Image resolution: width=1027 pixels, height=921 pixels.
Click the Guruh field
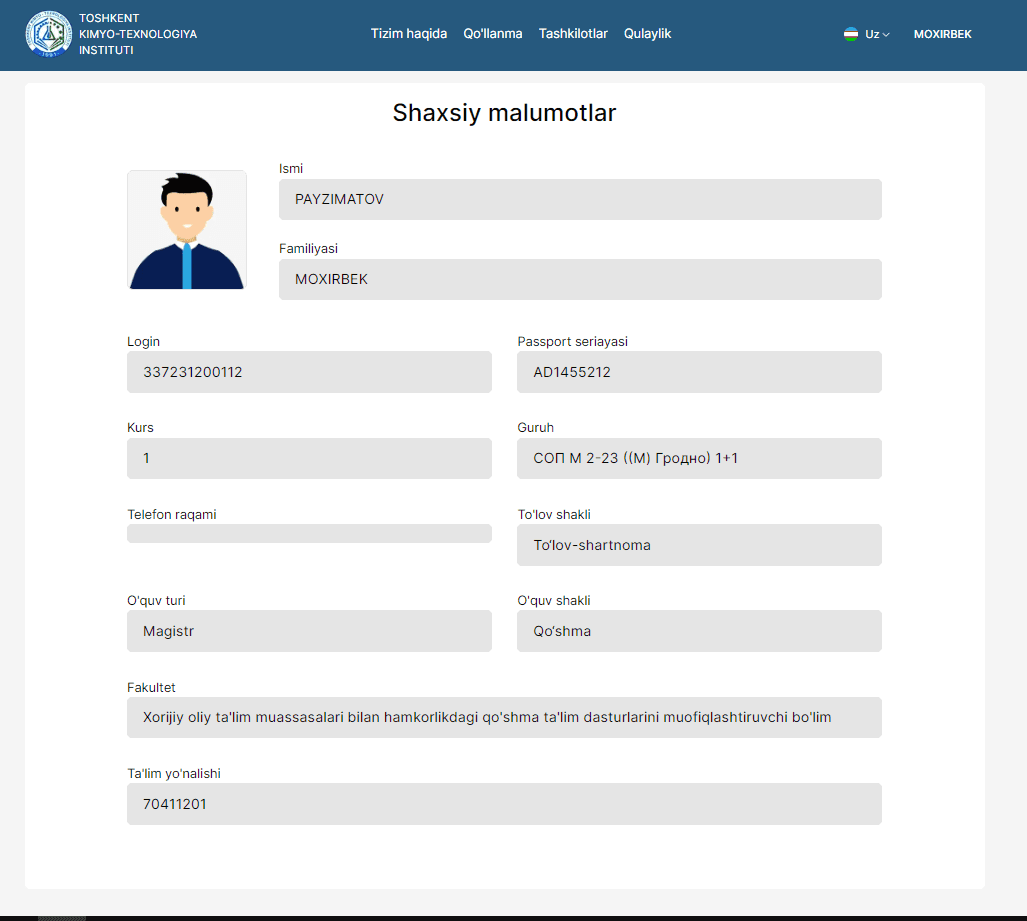(699, 458)
